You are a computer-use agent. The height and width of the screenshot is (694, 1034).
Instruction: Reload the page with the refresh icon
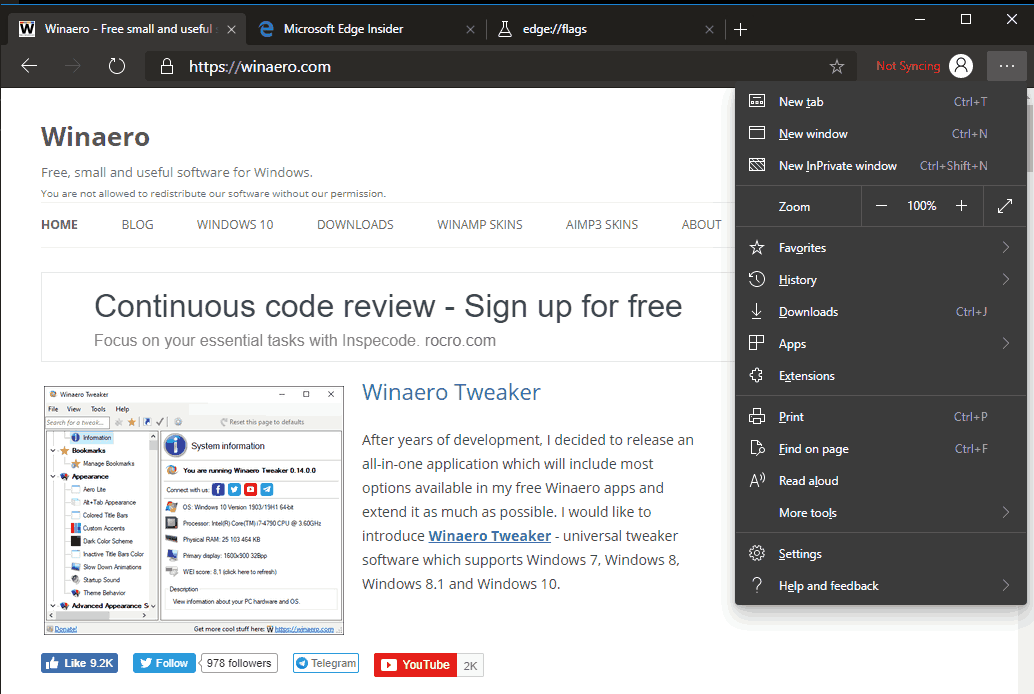click(x=117, y=66)
